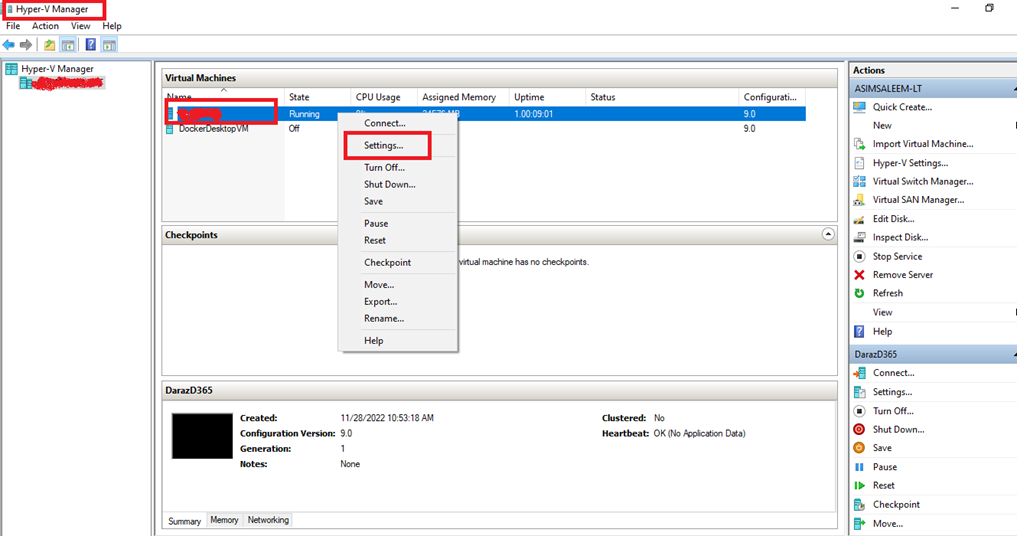Image resolution: width=1017 pixels, height=536 pixels.
Task: Click the Turn Off icon under DarazD365 actions
Action: coord(859,411)
